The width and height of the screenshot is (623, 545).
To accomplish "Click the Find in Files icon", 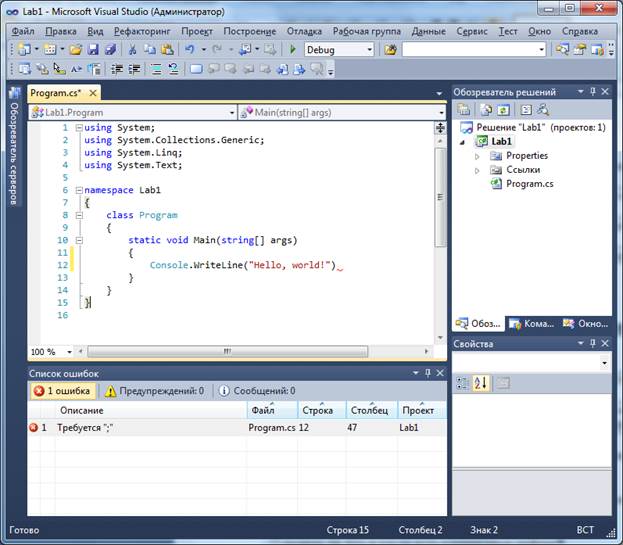I will click(x=390, y=50).
